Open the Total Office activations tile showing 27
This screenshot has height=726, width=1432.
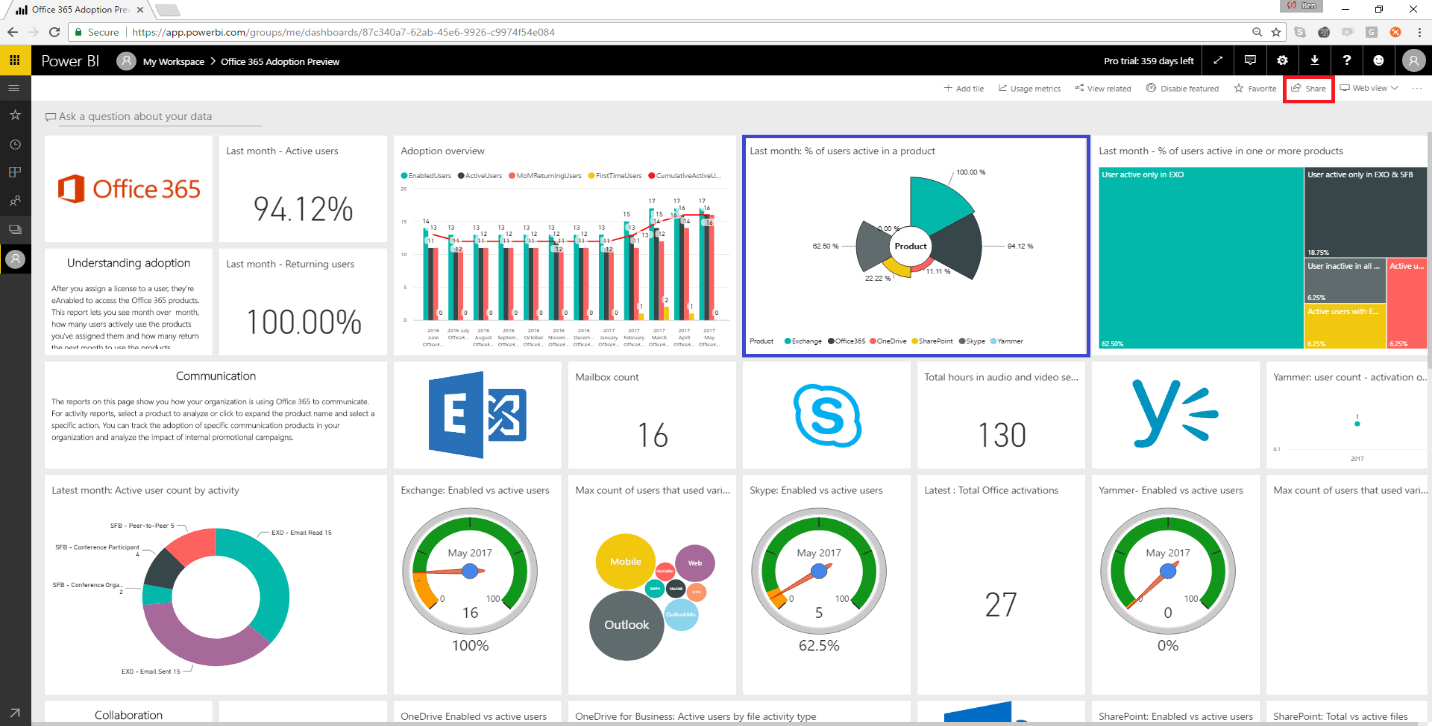[x=1001, y=584]
